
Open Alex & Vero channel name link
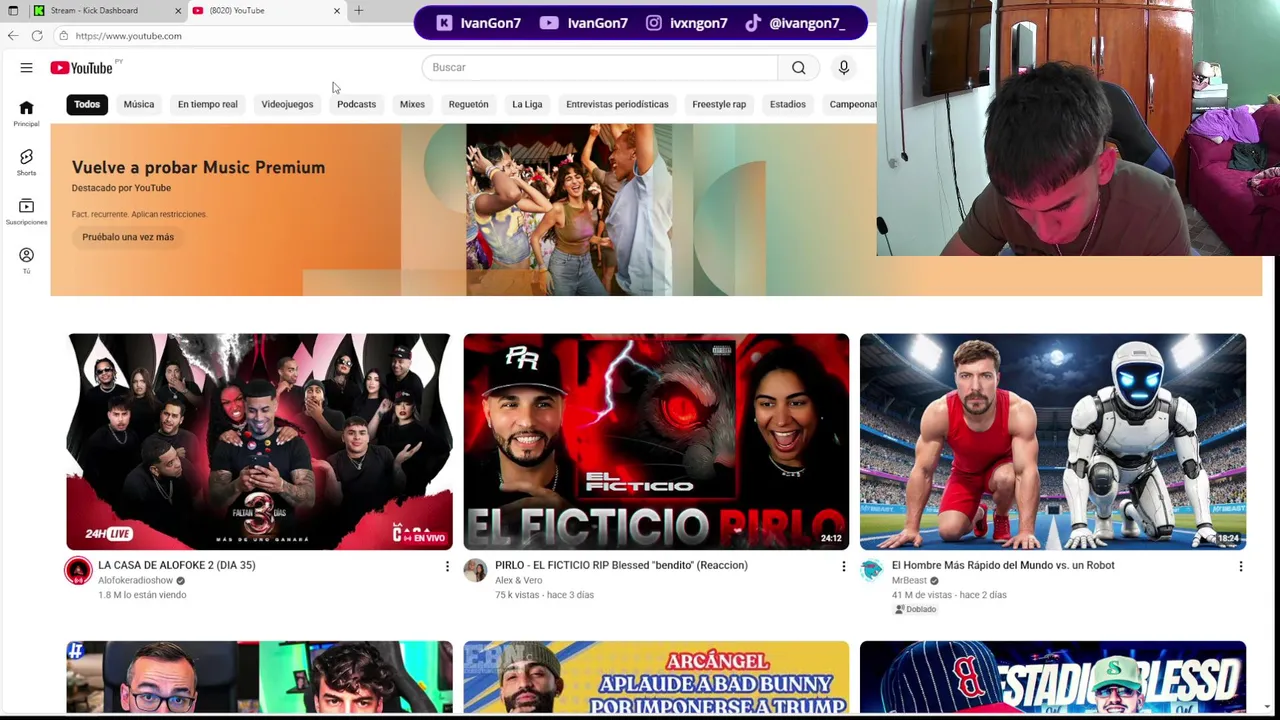coord(518,580)
